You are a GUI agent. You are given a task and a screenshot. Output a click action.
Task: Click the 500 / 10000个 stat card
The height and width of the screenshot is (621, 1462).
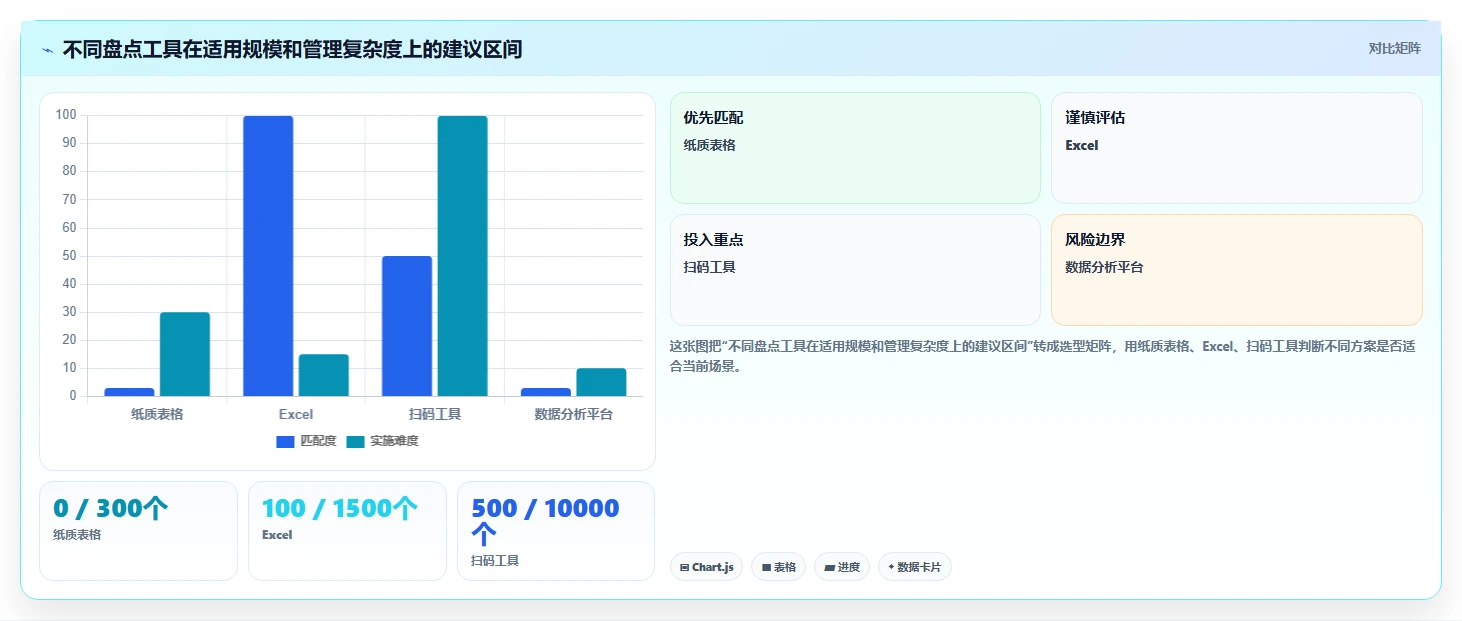coord(556,531)
